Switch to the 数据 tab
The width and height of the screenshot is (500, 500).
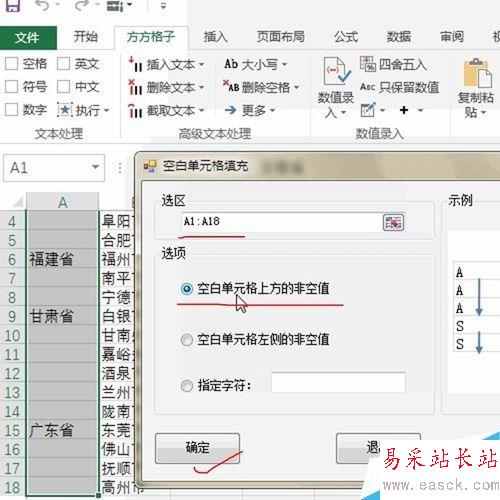[399, 37]
